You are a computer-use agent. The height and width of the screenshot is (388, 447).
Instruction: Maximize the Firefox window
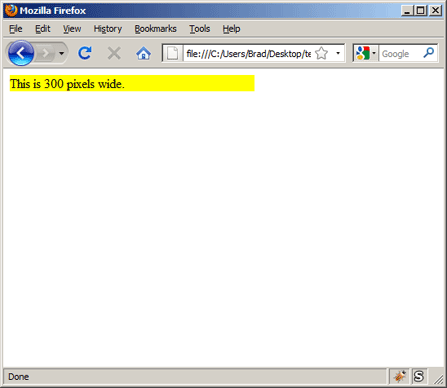(x=421, y=11)
